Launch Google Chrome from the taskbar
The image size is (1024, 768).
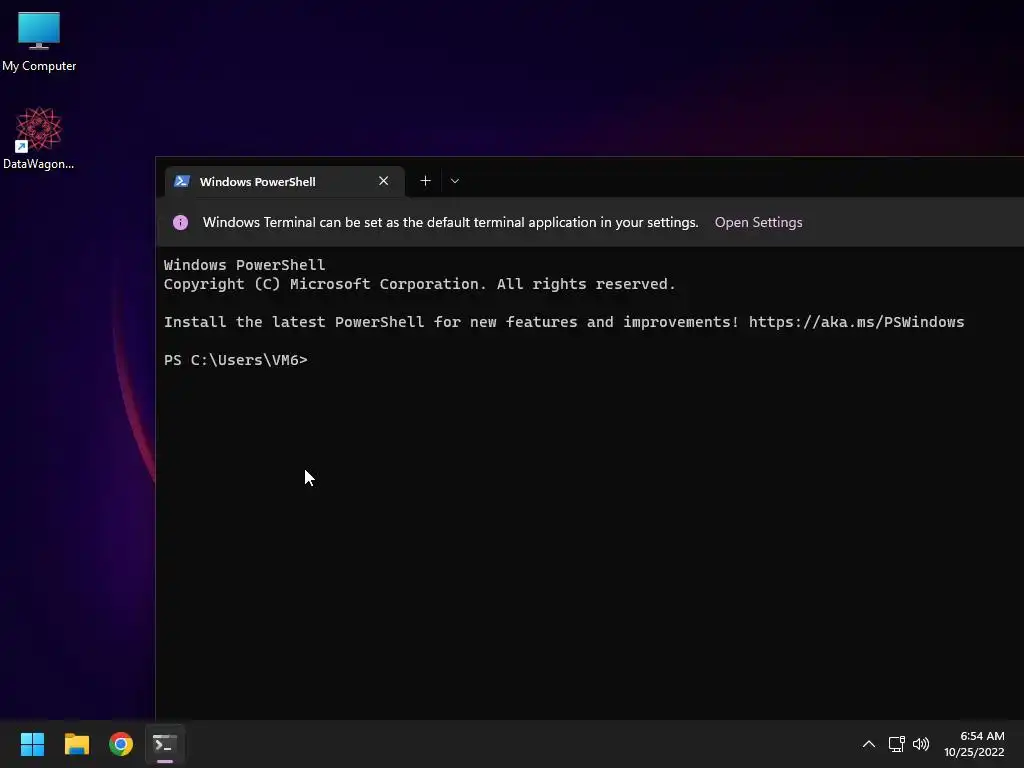coord(121,744)
